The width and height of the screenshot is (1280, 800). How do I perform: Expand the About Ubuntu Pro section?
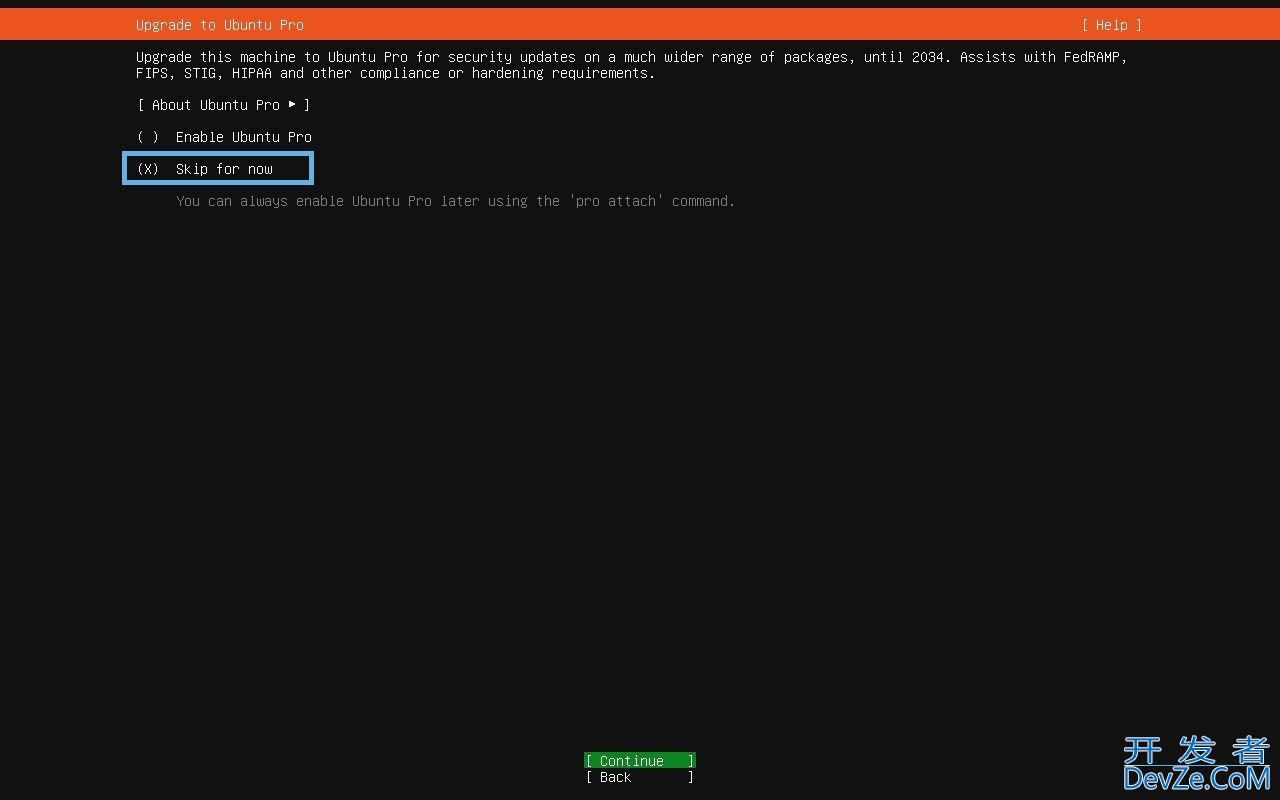(224, 105)
